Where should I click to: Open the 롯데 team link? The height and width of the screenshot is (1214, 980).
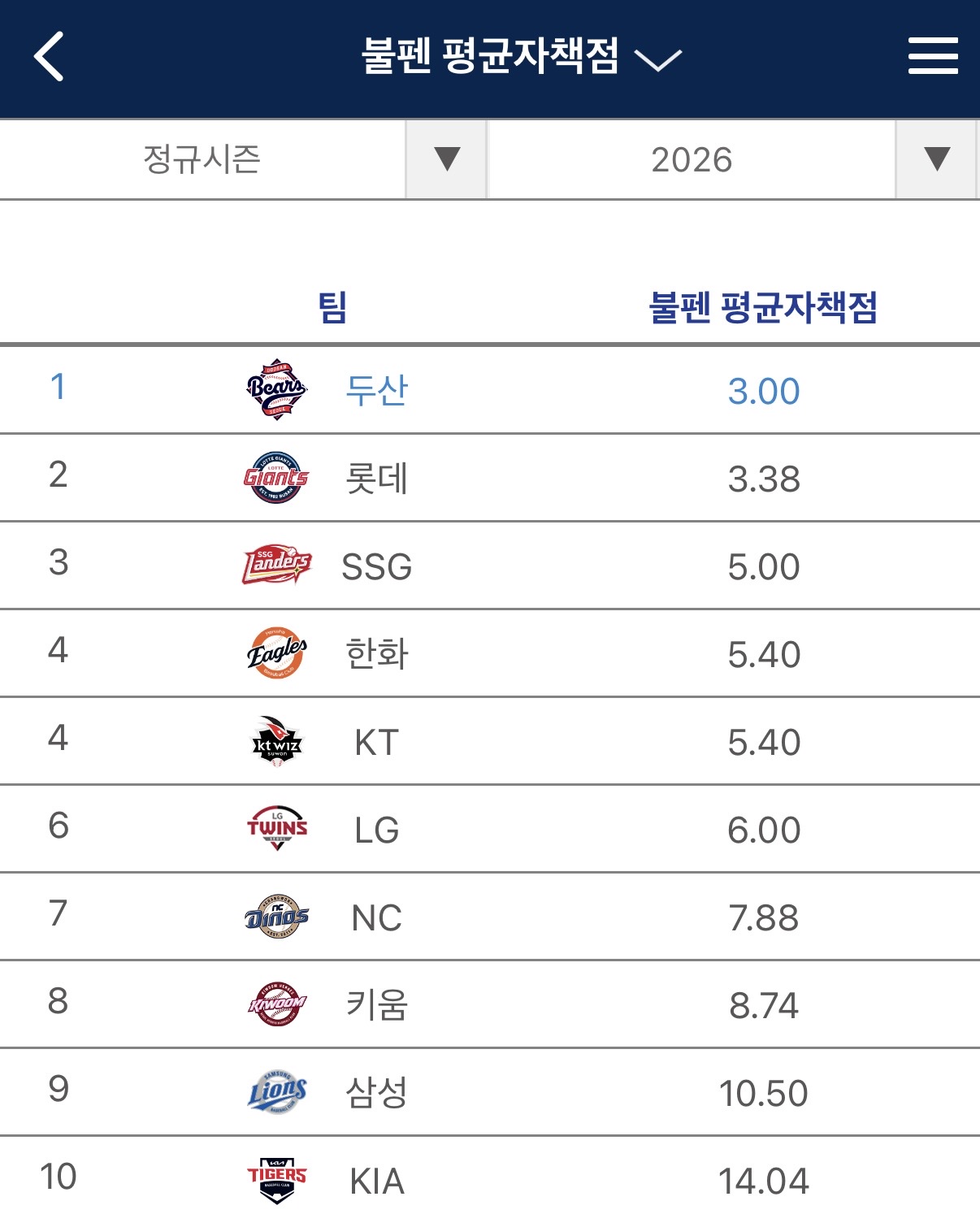(x=376, y=478)
